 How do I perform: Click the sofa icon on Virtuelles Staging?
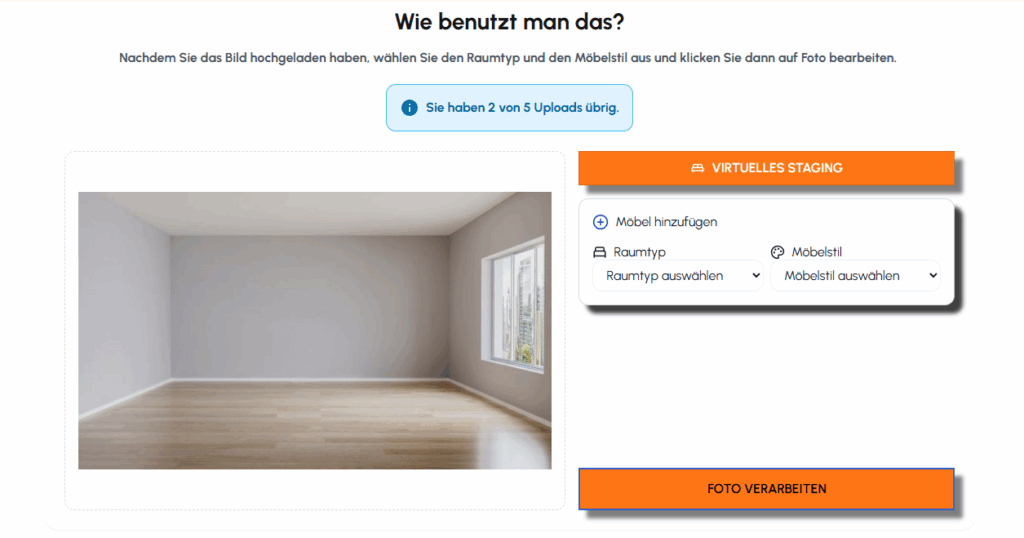point(697,168)
